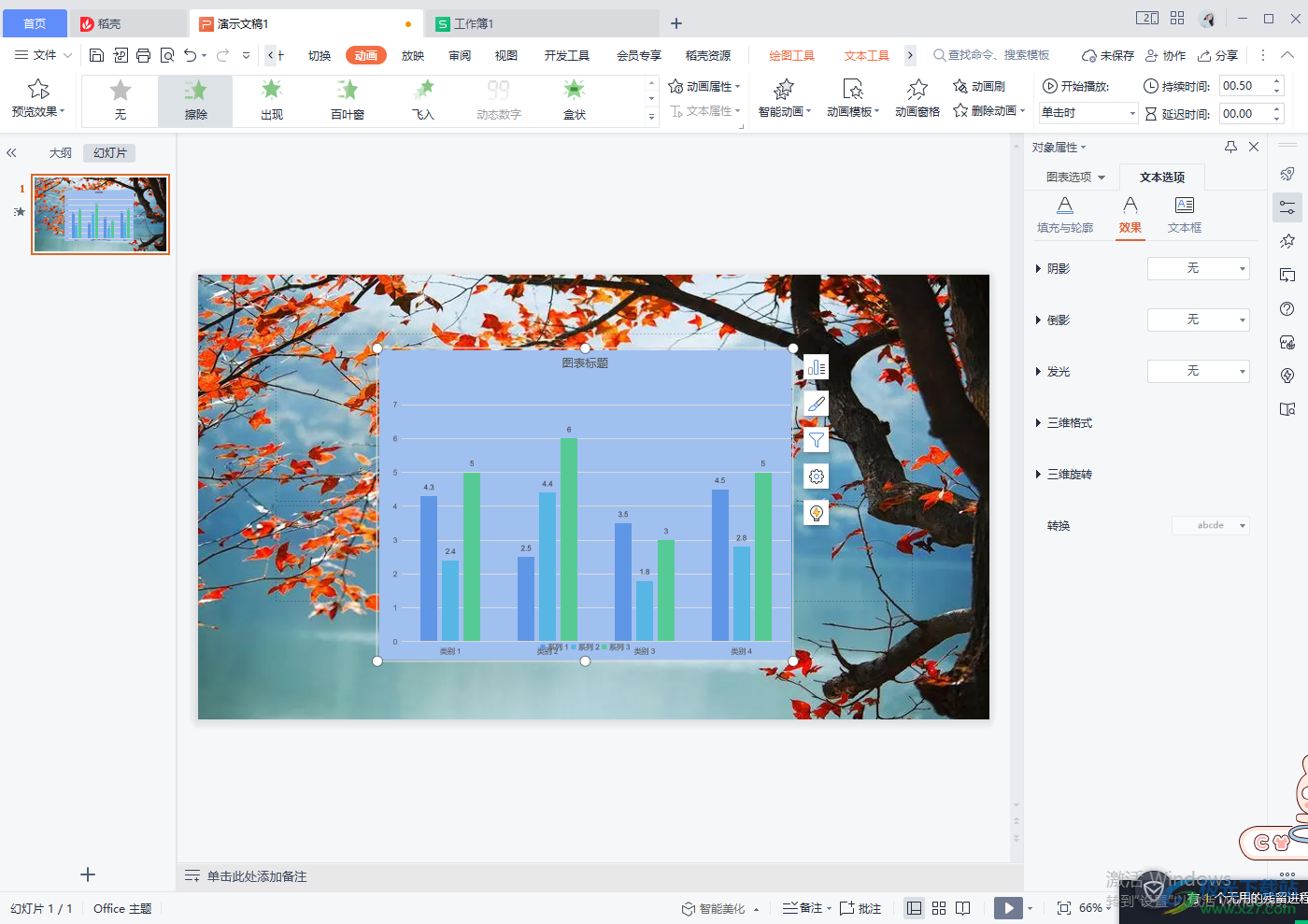Click the Save icon in quick toolbar
Viewport: 1308px width, 924px height.
pos(96,55)
